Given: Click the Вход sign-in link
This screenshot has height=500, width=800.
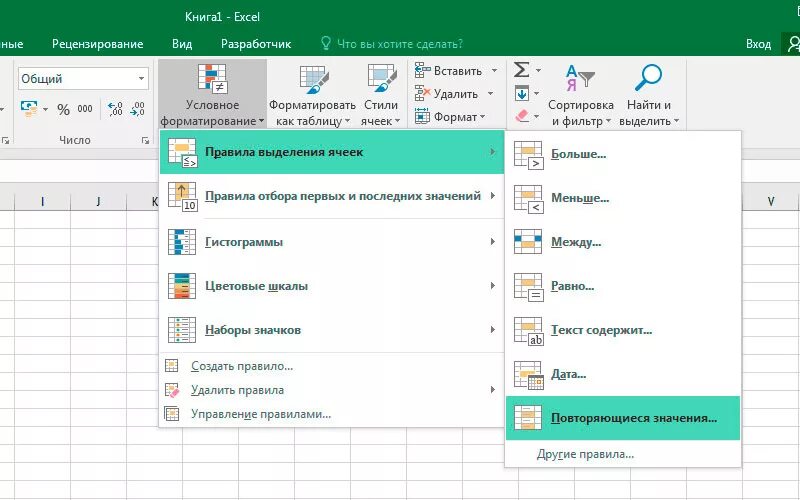Looking at the screenshot, I should (x=758, y=44).
